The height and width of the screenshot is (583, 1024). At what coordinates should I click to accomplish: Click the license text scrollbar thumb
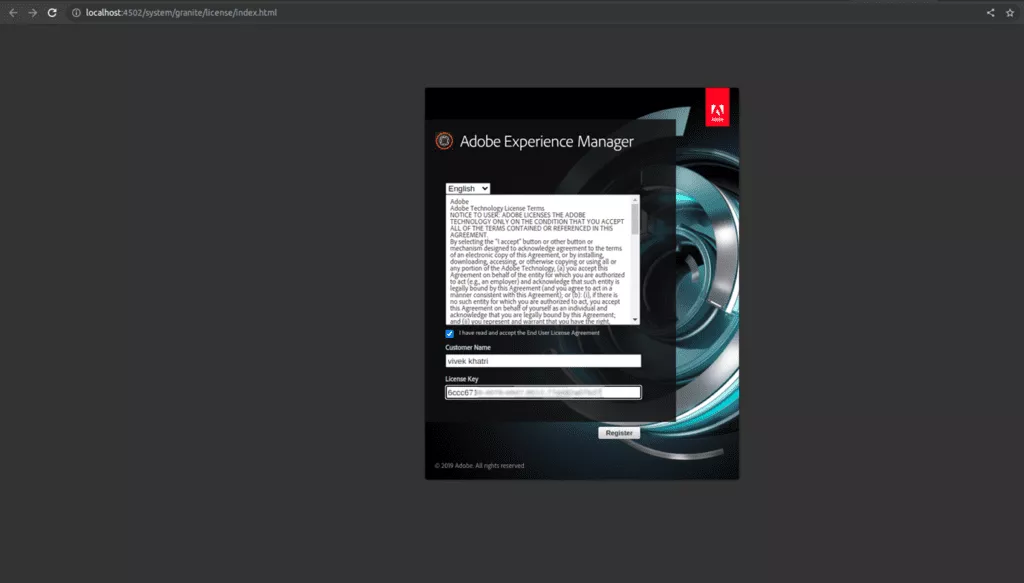coord(635,220)
